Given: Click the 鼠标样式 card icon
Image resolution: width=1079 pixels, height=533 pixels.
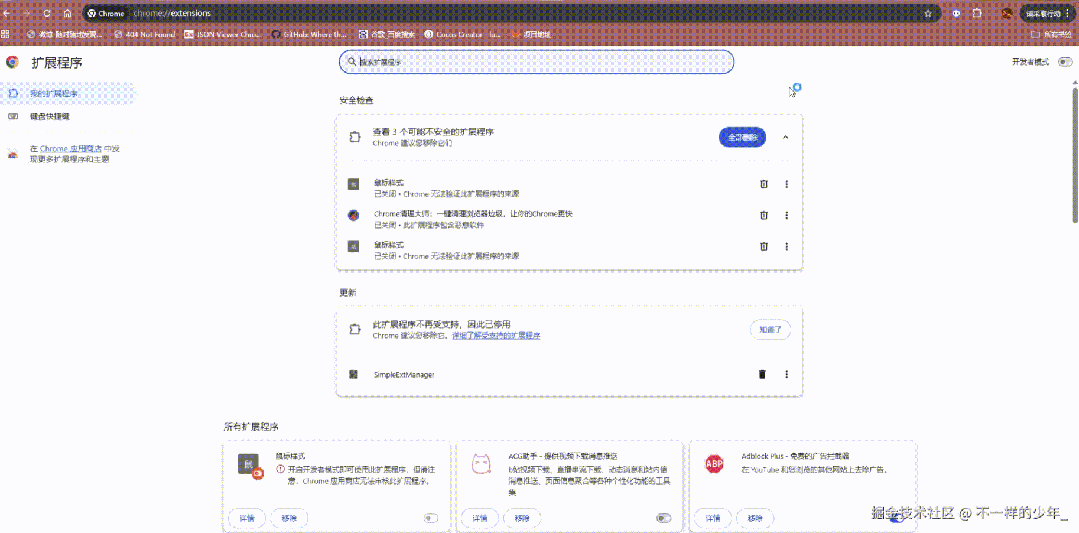Looking at the screenshot, I should pyautogui.click(x=249, y=464).
